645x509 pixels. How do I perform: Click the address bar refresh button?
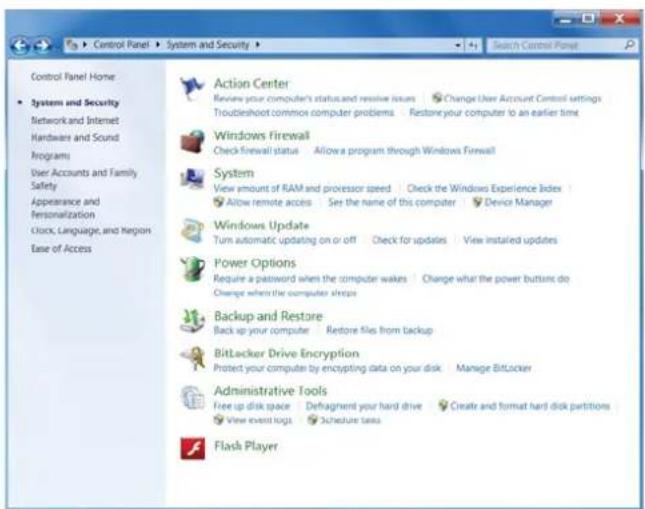pos(473,45)
